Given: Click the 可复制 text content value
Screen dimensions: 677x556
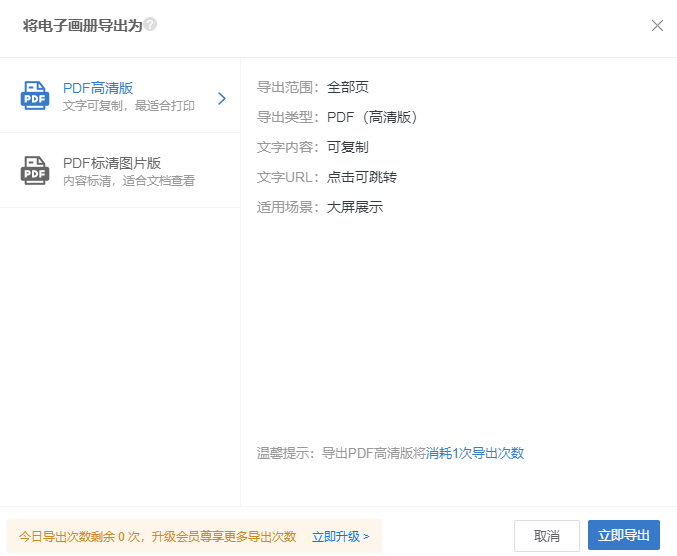Looking at the screenshot, I should [x=348, y=147].
